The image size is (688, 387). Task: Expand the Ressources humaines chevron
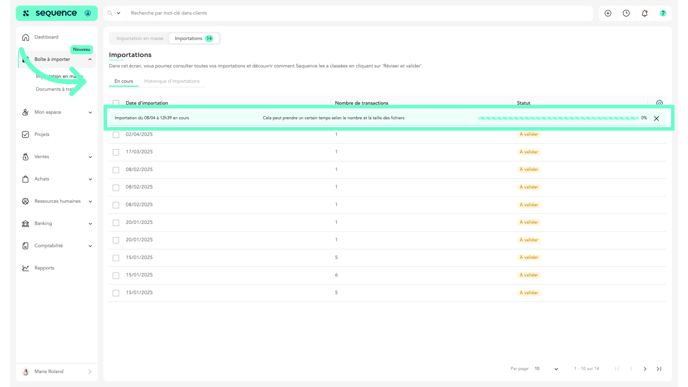[90, 201]
